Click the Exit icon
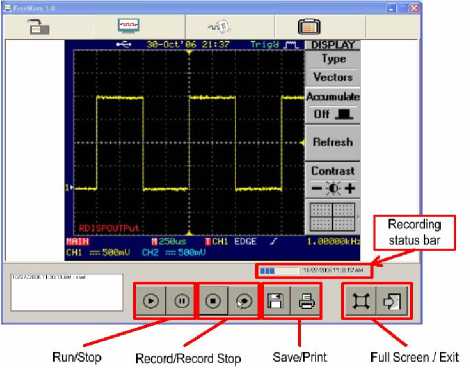This screenshot has height=368, width=470. pos(392,301)
